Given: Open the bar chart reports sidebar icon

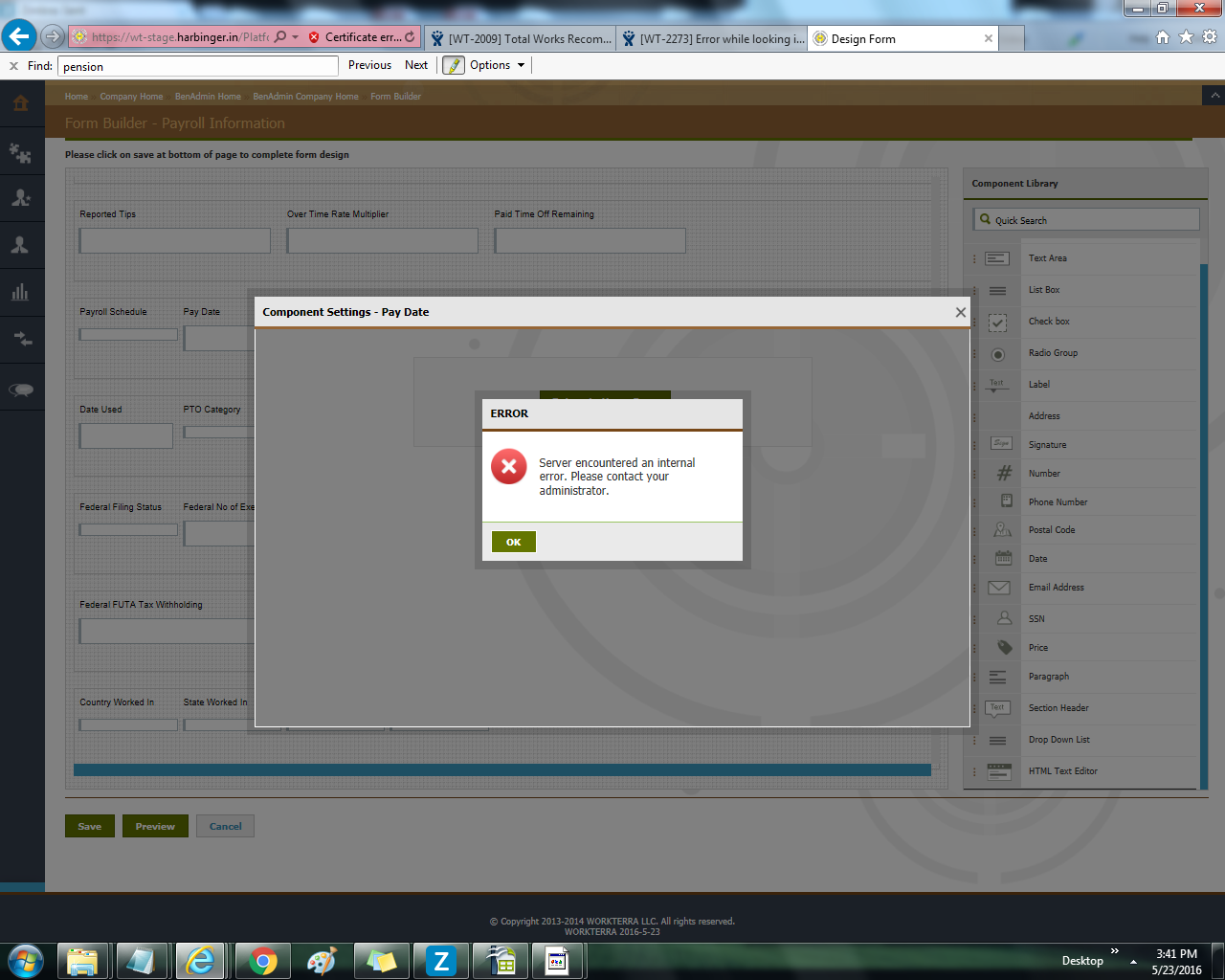Looking at the screenshot, I should [x=21, y=293].
